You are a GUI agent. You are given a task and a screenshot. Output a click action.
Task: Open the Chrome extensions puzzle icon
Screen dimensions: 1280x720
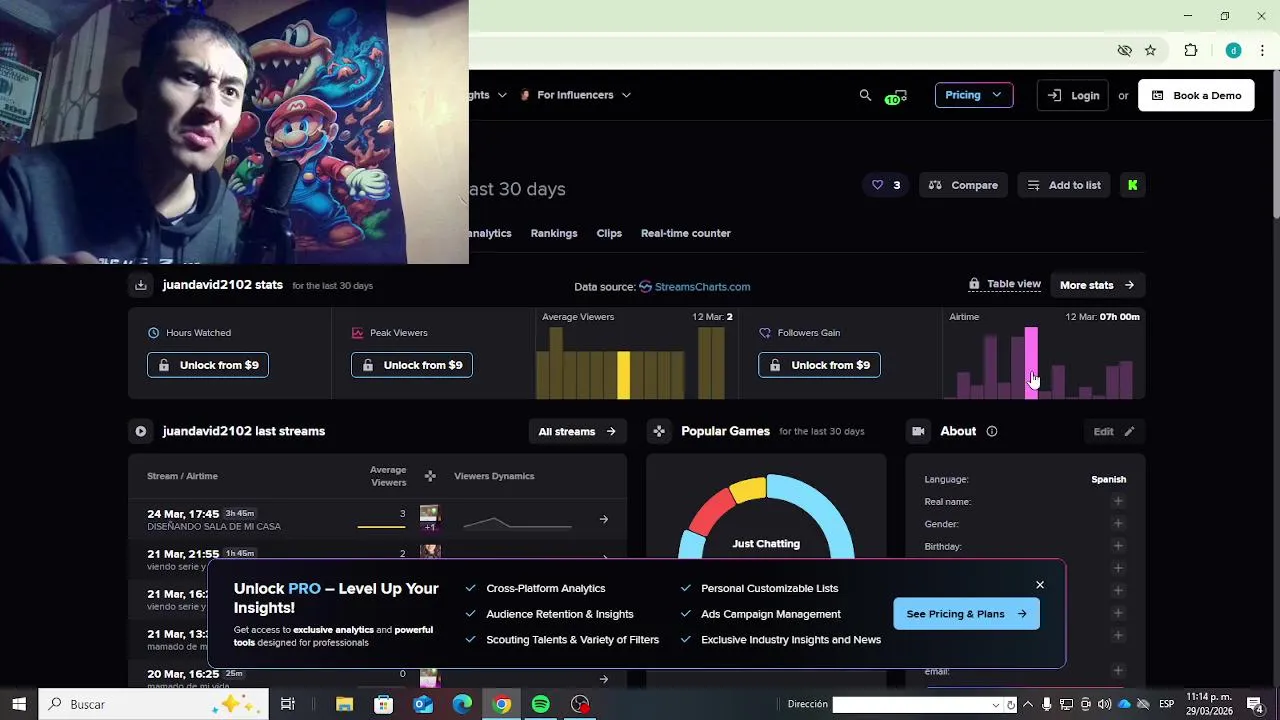click(x=1191, y=50)
